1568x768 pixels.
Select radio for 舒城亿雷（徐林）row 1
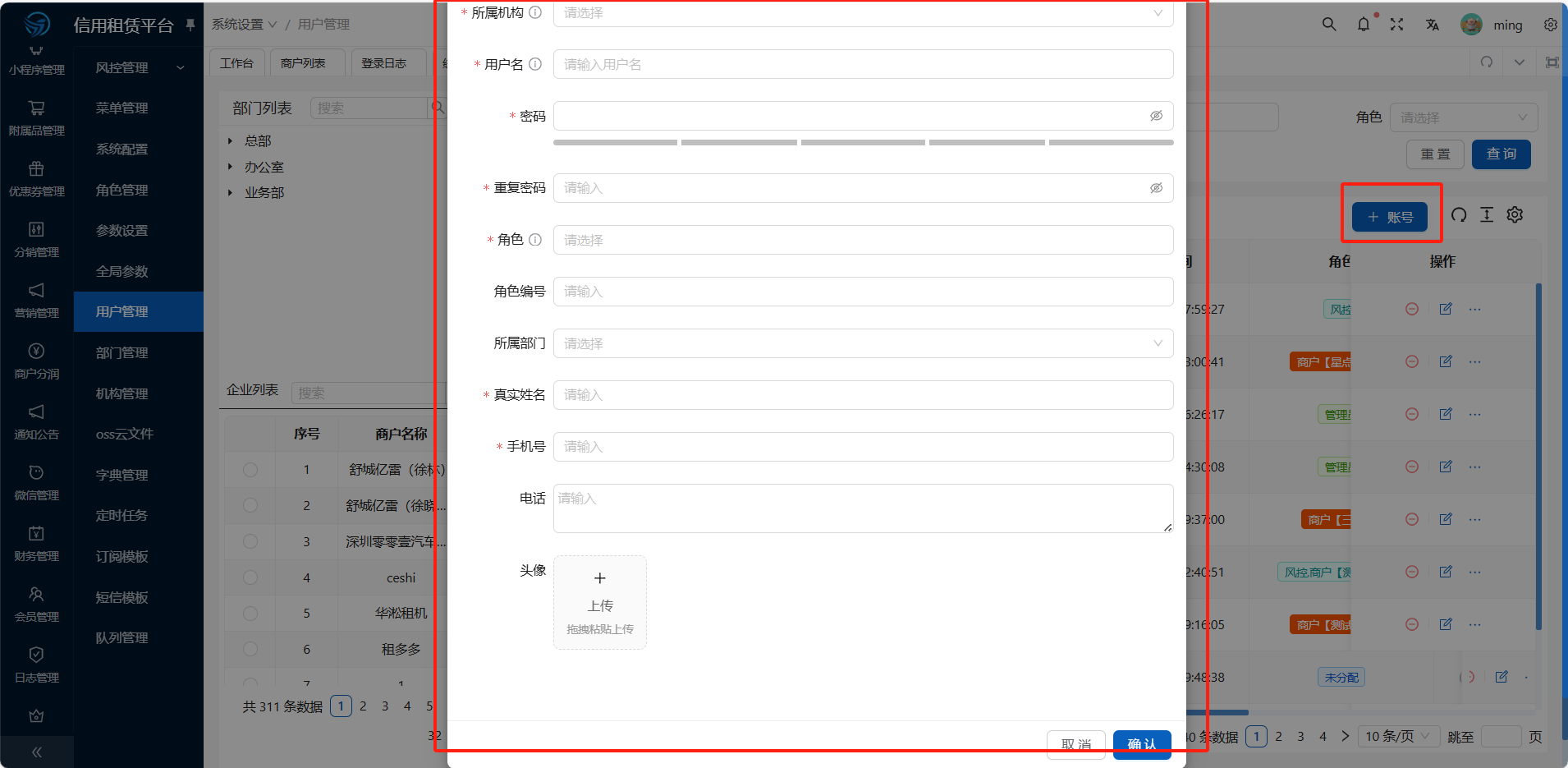coord(250,470)
